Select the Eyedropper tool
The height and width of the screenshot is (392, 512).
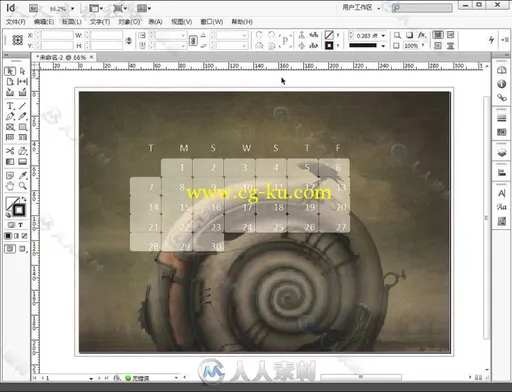point(22,175)
